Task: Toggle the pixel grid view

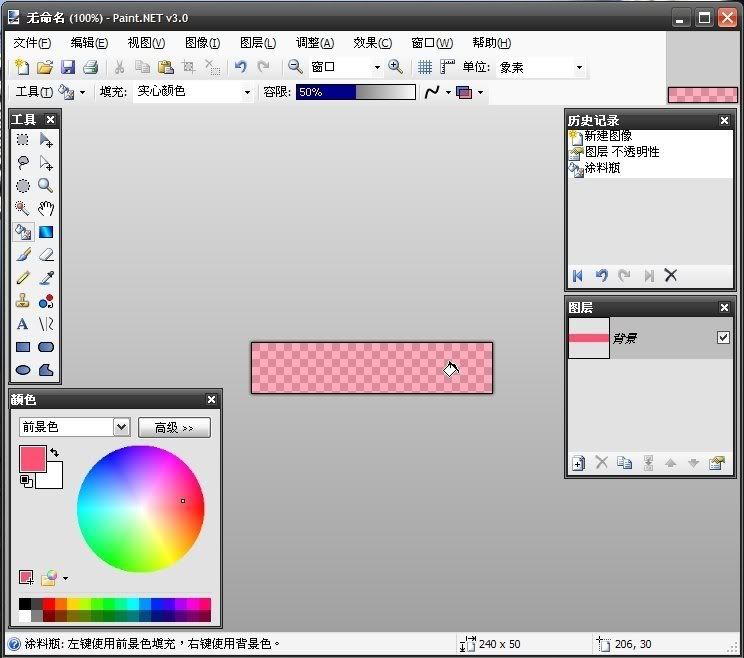Action: coord(425,67)
